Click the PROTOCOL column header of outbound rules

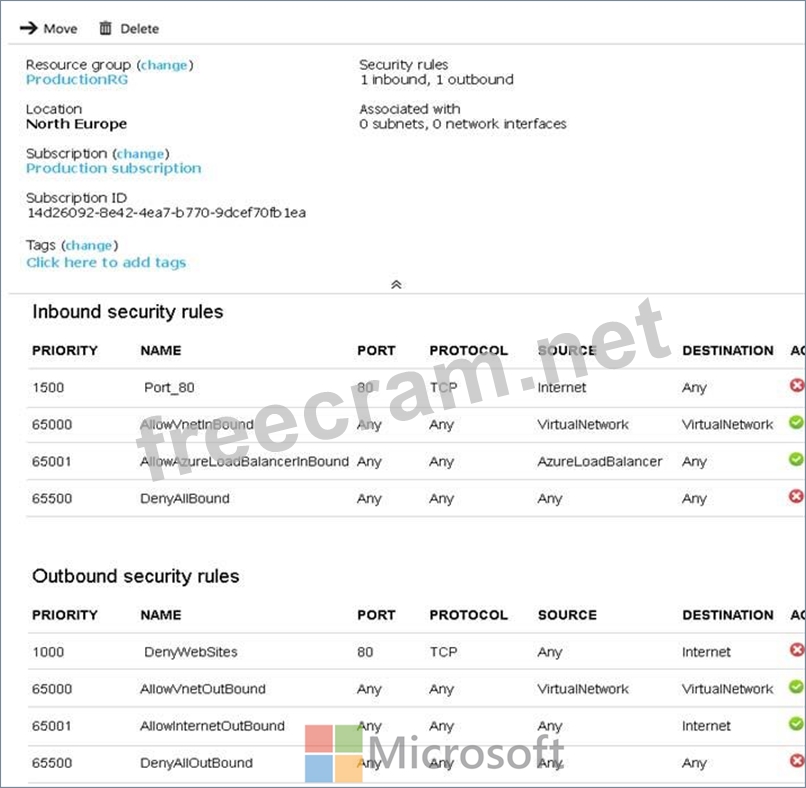468,615
